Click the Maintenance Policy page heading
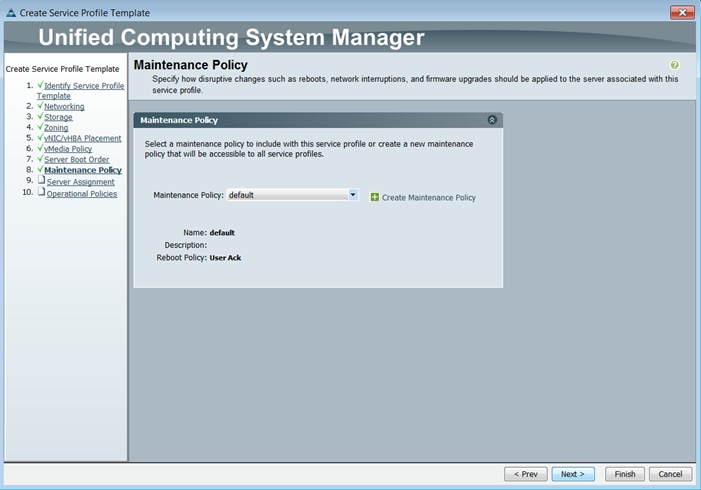This screenshot has height=490, width=701. (x=190, y=65)
